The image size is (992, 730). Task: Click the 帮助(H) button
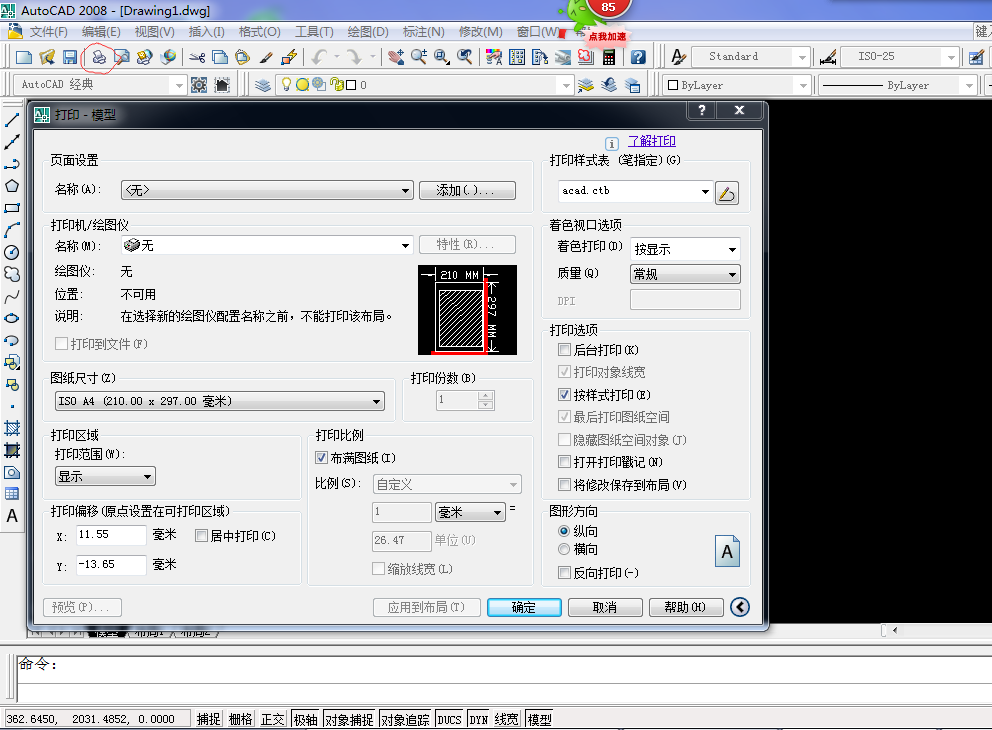686,607
